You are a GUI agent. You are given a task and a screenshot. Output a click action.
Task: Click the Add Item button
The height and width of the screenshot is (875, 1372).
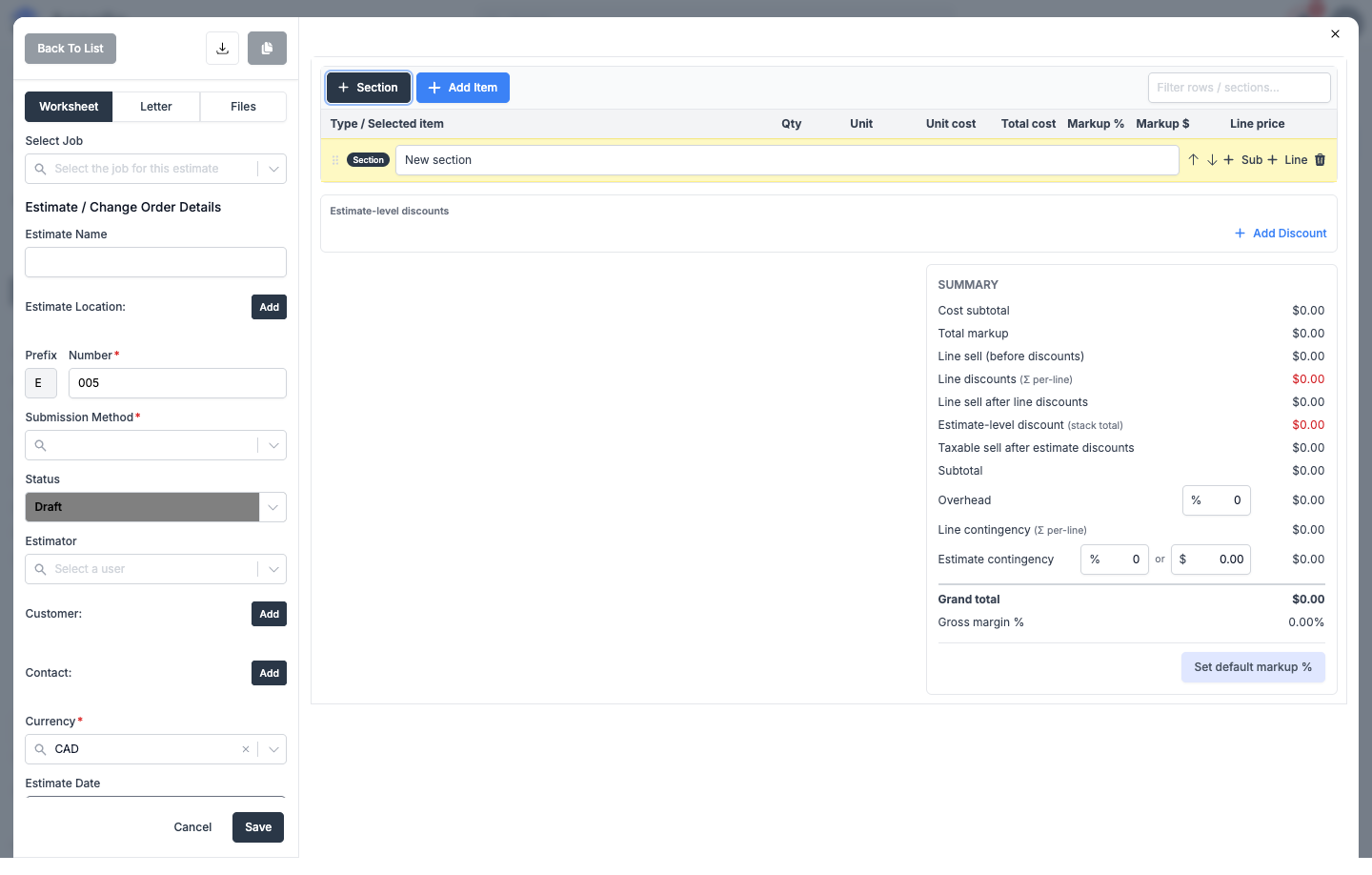tap(463, 88)
